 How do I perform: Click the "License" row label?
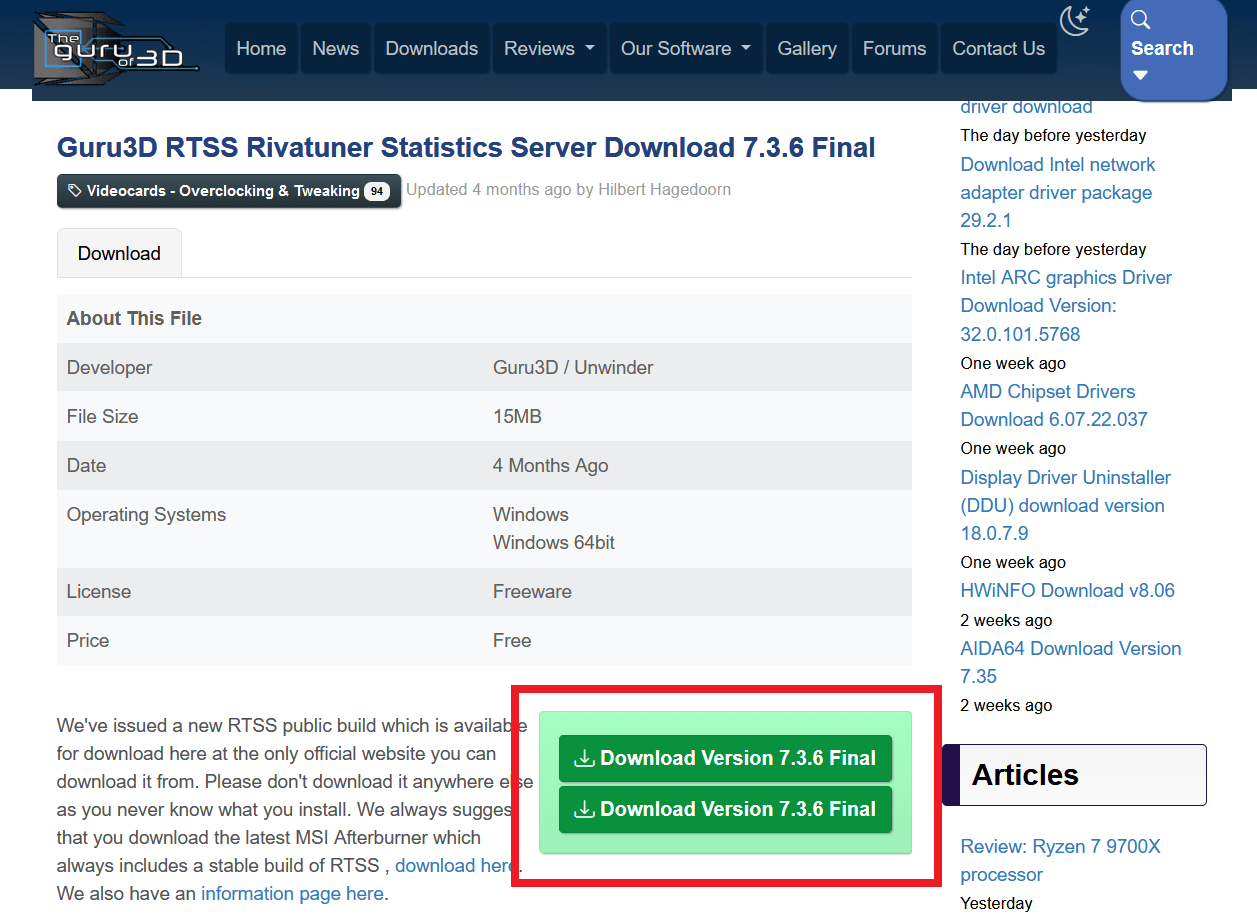click(x=99, y=591)
